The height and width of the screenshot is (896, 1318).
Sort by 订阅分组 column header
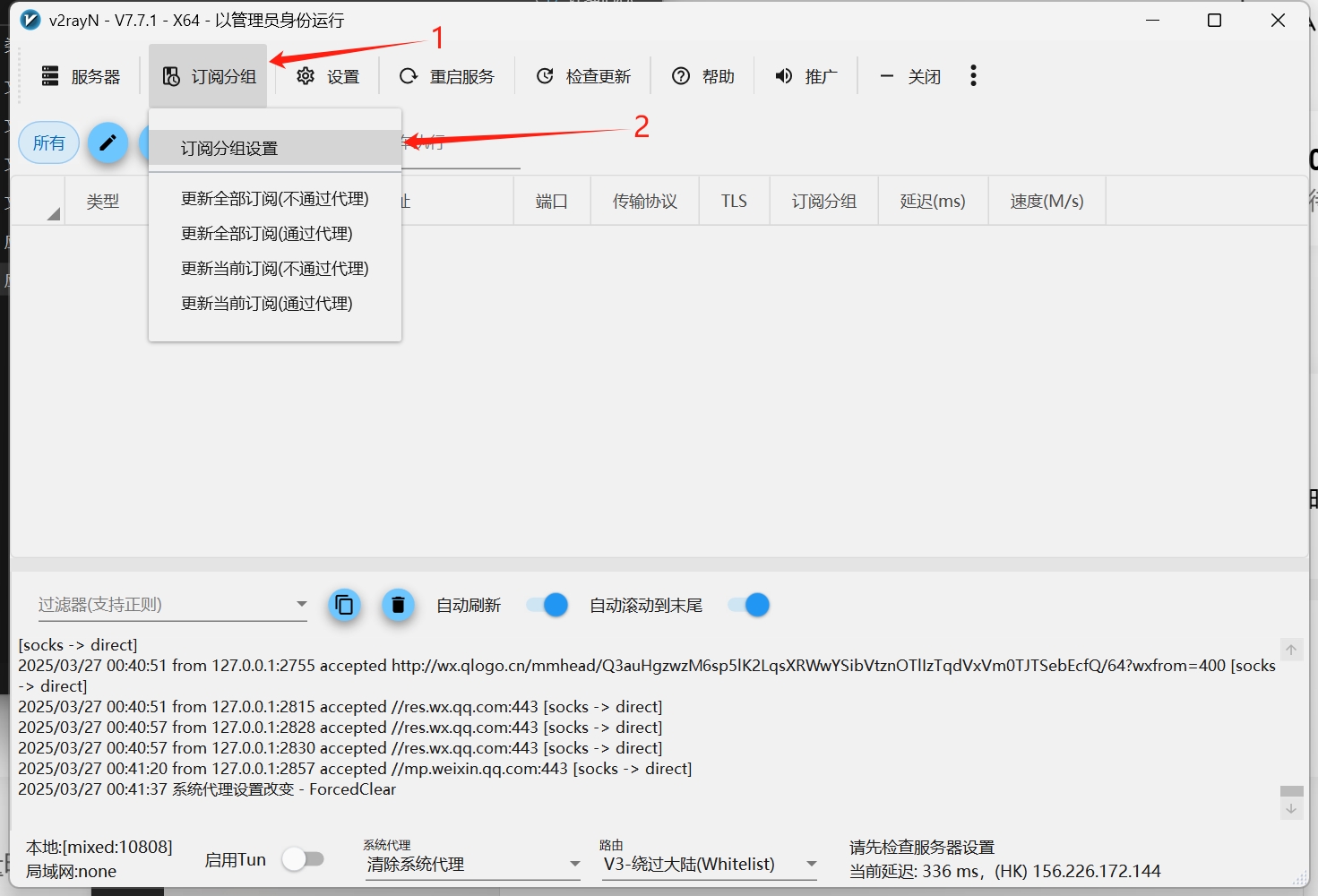pos(824,202)
